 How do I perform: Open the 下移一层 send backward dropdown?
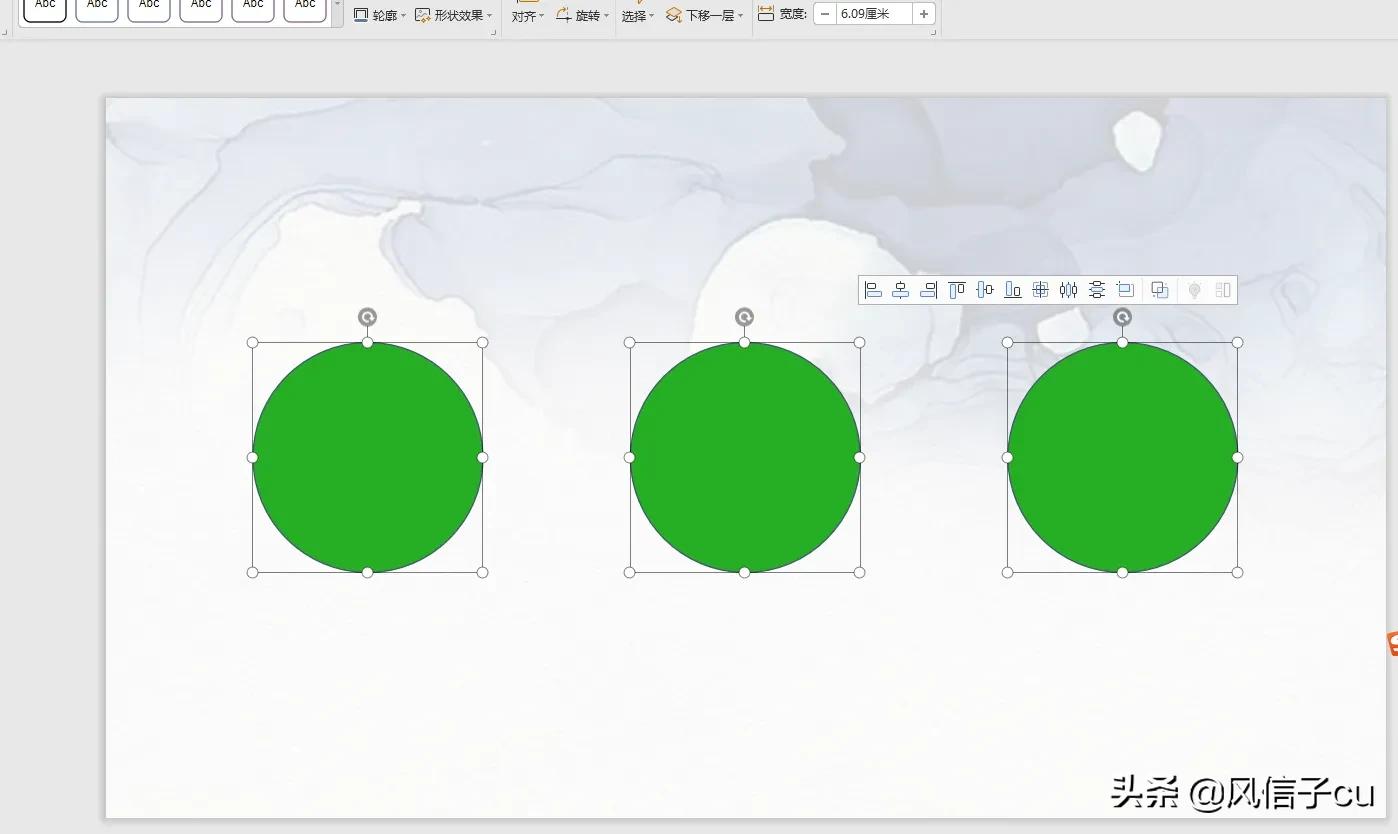(x=705, y=15)
